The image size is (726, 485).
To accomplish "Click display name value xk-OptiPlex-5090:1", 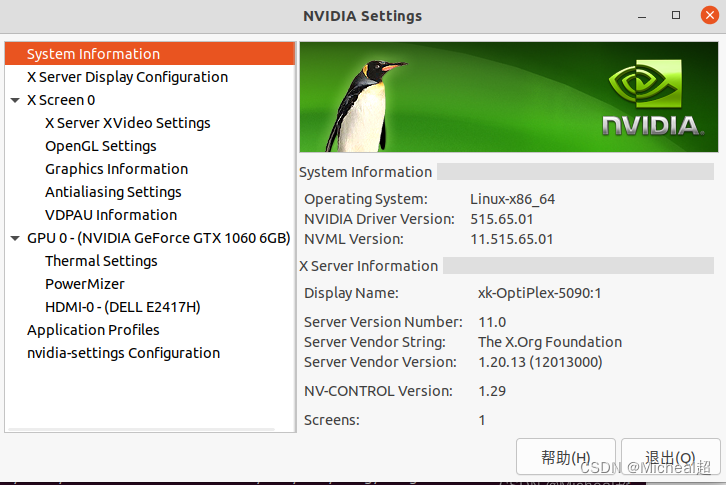I will tap(539, 293).
